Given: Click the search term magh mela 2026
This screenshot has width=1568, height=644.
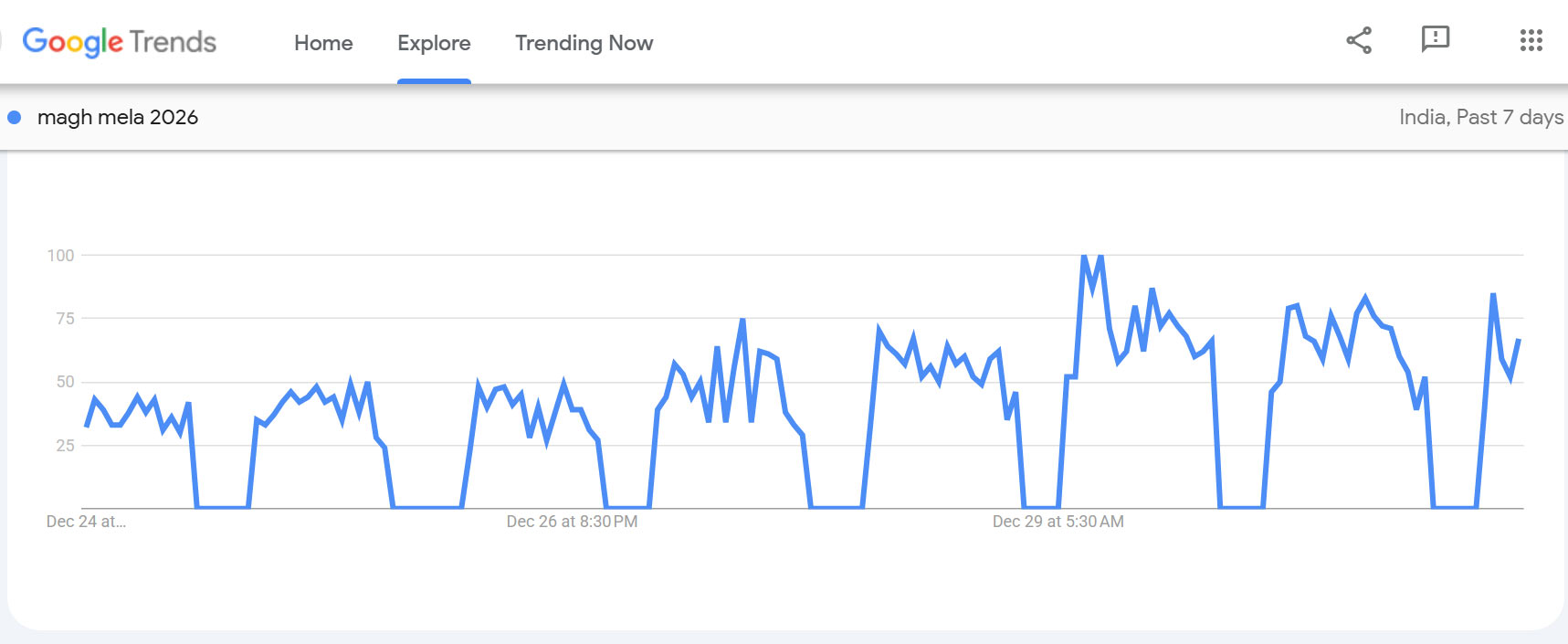Looking at the screenshot, I should [119, 117].
